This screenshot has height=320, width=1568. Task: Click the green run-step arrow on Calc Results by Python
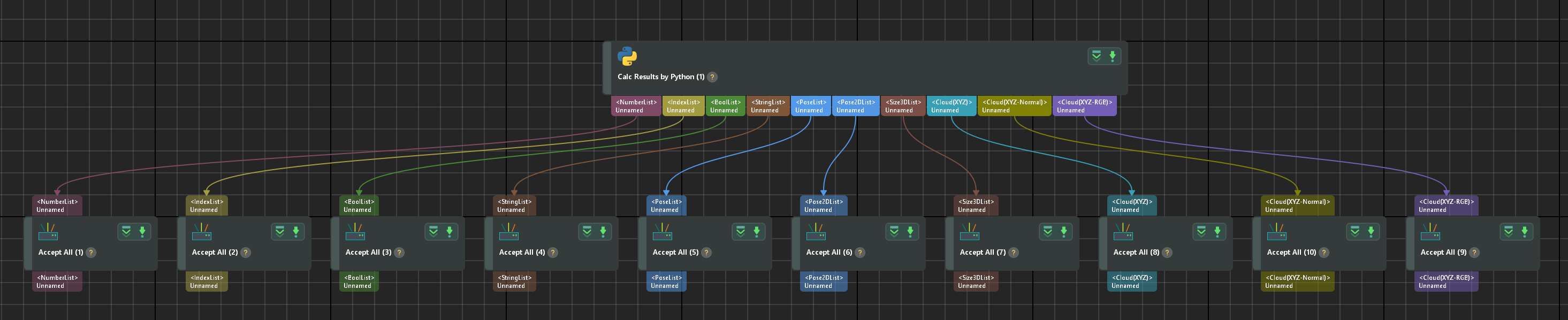click(x=1112, y=57)
